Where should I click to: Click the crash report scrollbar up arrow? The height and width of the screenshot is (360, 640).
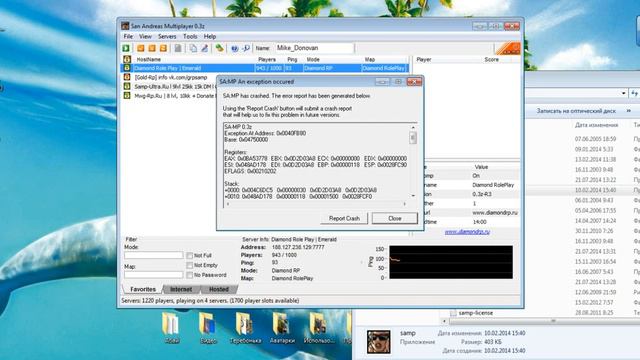tap(413, 127)
